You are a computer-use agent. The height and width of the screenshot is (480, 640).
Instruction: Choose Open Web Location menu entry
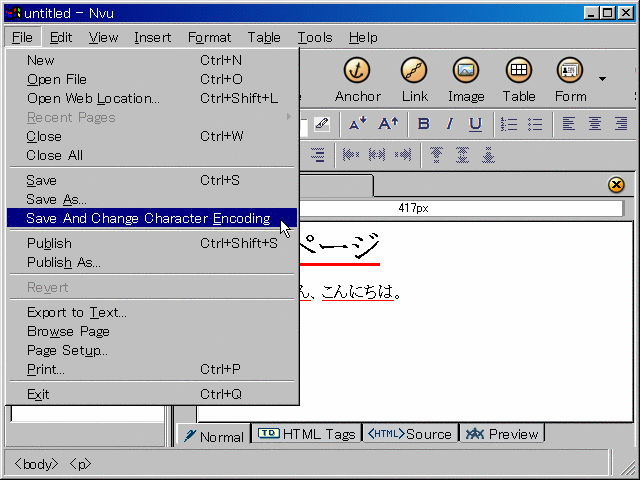click(x=152, y=98)
